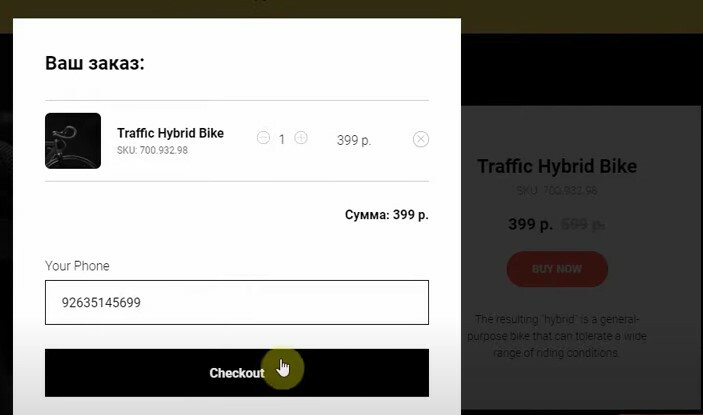Click the faded SKU under the product card title
Viewport: 703px width, 415px height.
pyautogui.click(x=557, y=190)
